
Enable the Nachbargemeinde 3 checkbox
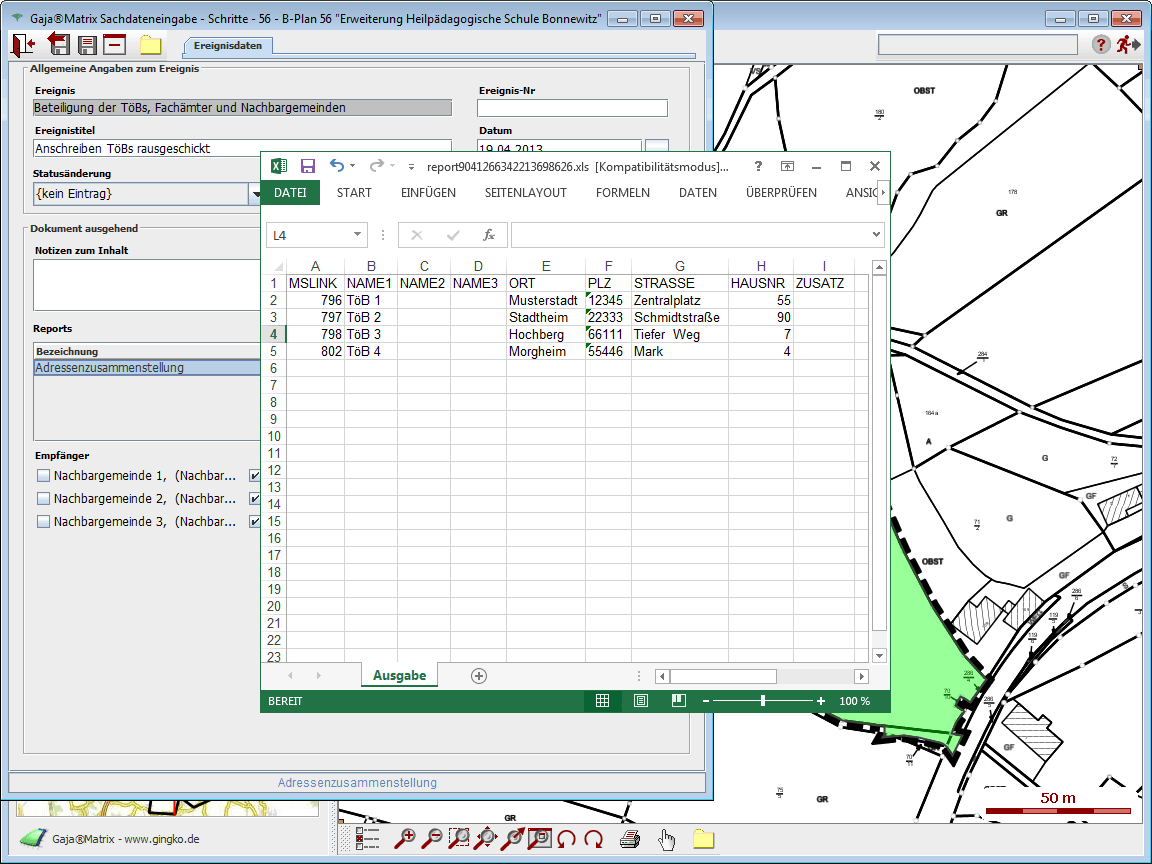[x=43, y=521]
